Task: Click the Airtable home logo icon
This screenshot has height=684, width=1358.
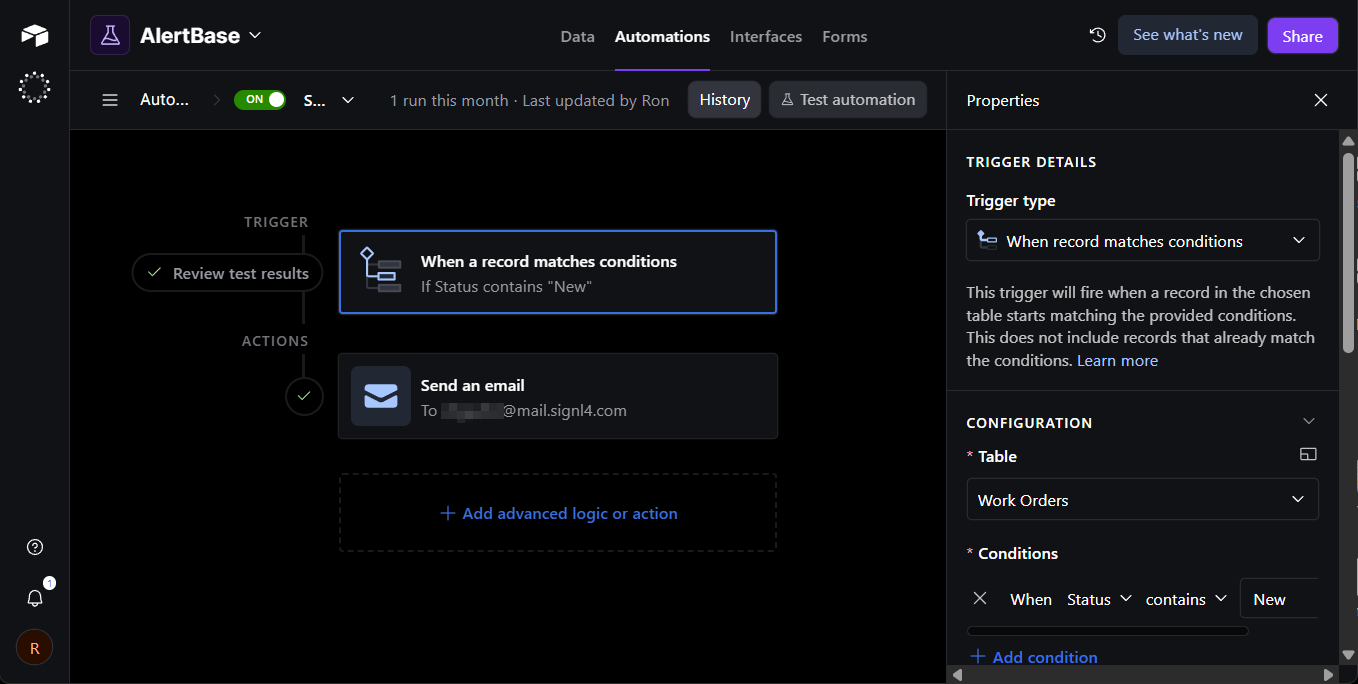Action: 34,36
